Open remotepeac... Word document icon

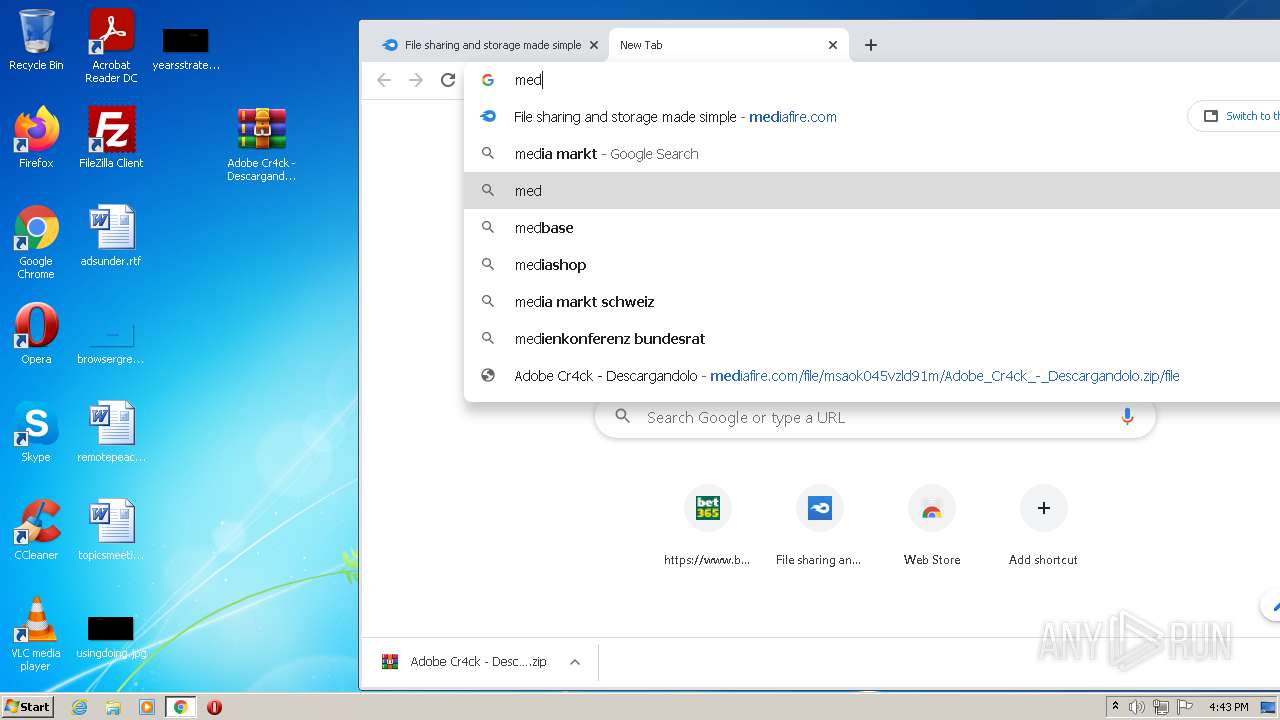click(x=111, y=432)
